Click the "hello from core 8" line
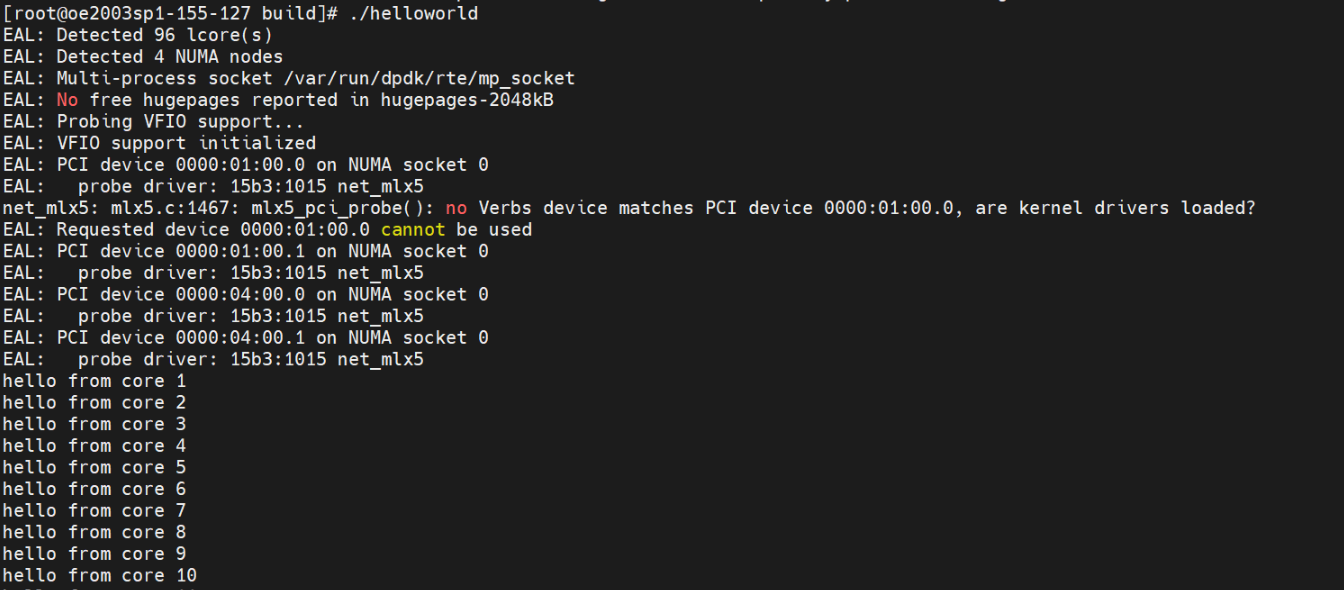Image resolution: width=1344 pixels, height=590 pixels. (94, 532)
